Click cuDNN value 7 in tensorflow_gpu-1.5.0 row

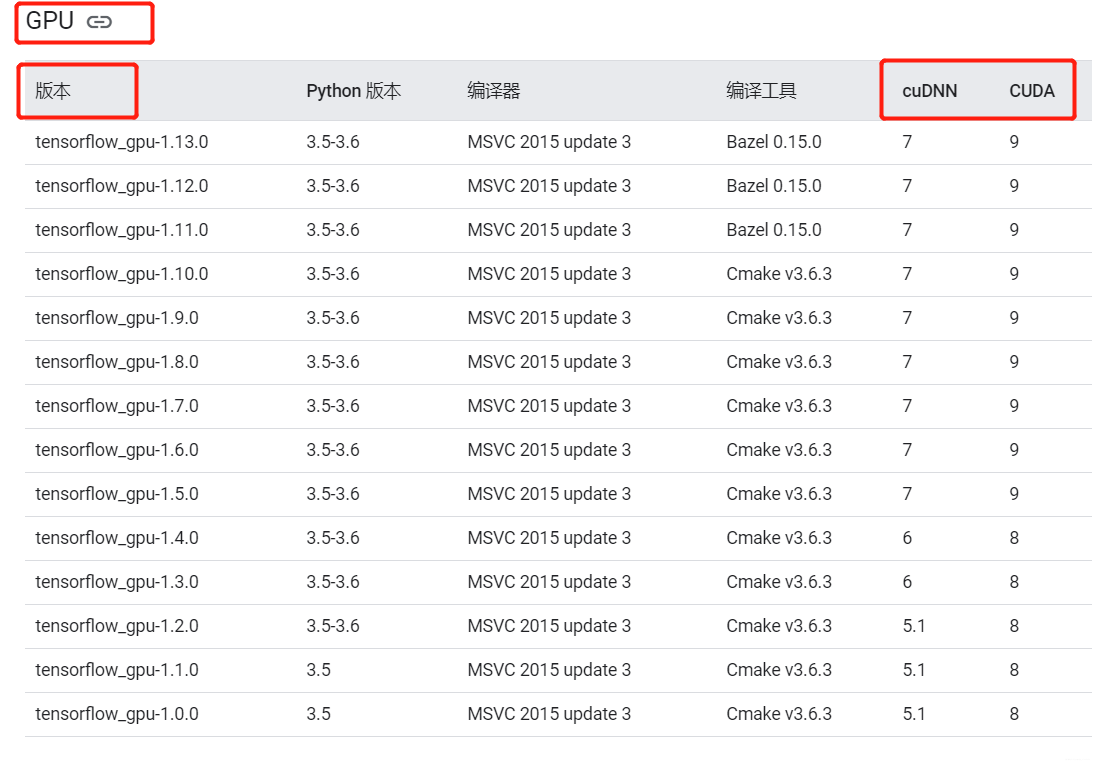pyautogui.click(x=907, y=495)
